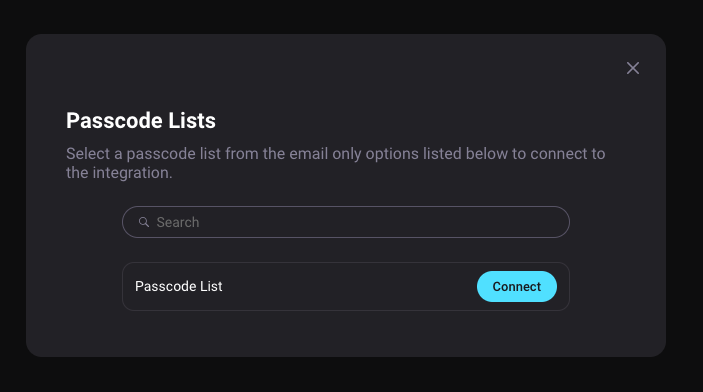Click the Passcode Lists heading
The width and height of the screenshot is (703, 392).
(x=141, y=120)
